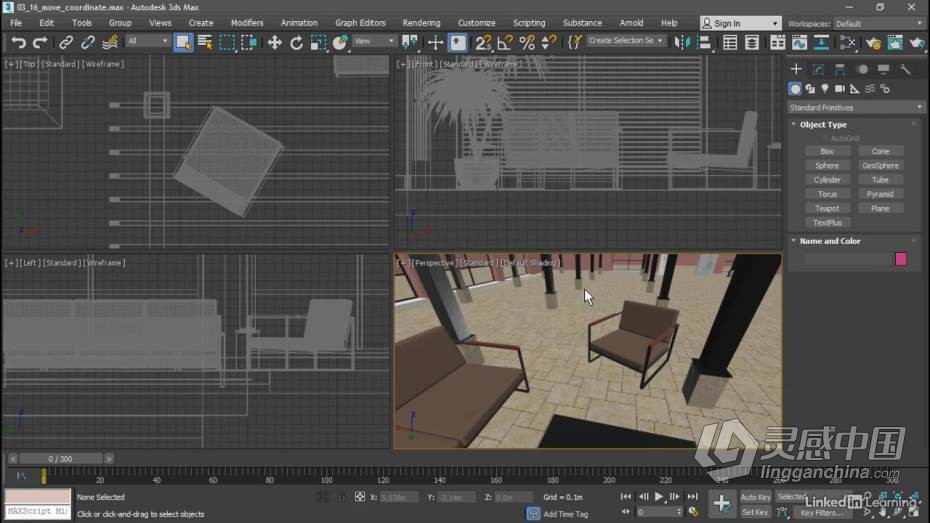Select the Select and Link tool
Screen dimensions: 930x523
pos(66,42)
